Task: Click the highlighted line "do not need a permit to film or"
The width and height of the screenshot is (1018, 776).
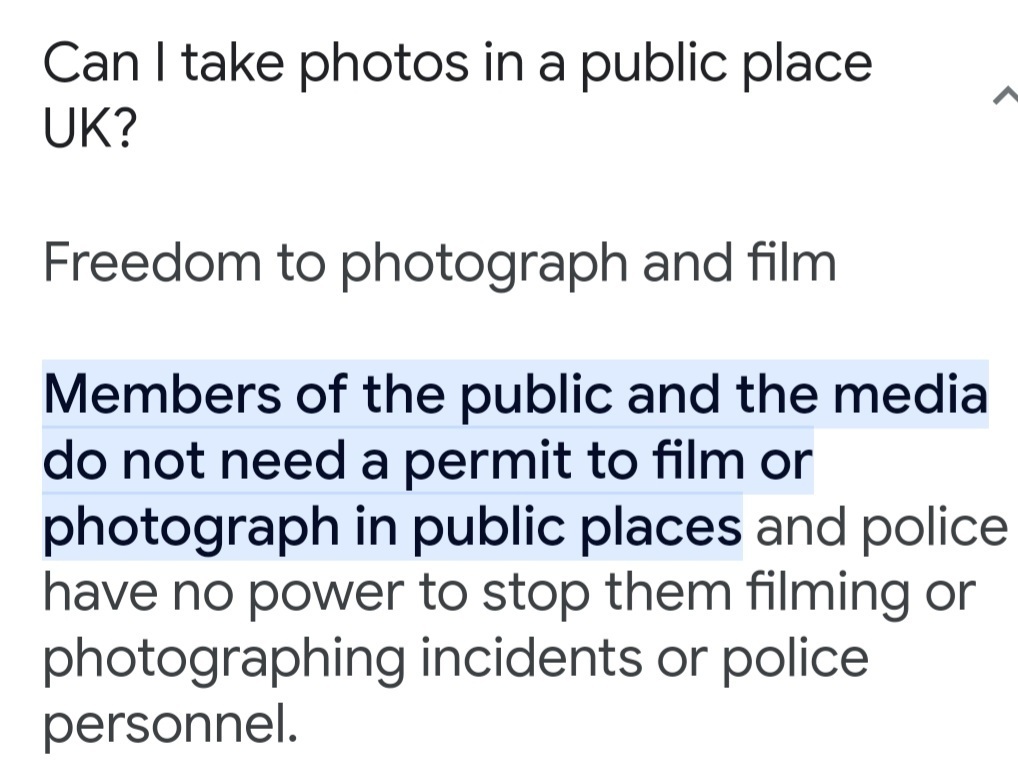Action: click(x=427, y=461)
